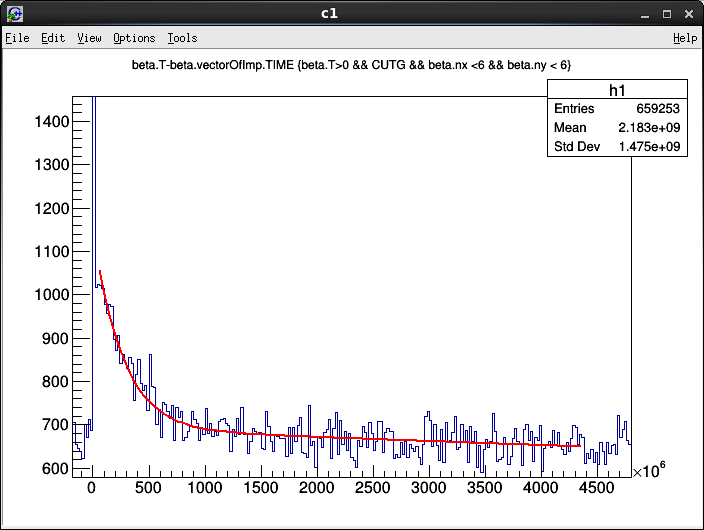
Task: Close the c1 canvas window
Action: click(687, 14)
